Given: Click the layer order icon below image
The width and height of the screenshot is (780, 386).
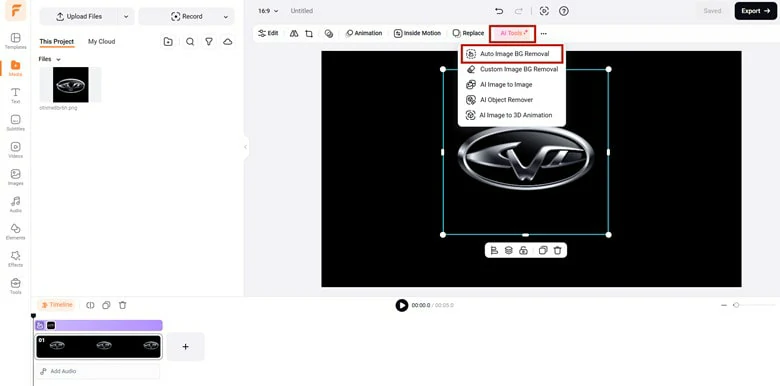Looking at the screenshot, I should click(x=508, y=250).
